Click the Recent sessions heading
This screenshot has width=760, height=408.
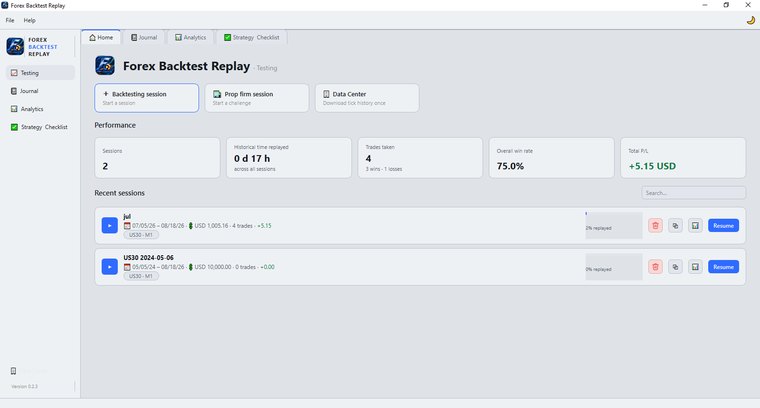(119, 193)
